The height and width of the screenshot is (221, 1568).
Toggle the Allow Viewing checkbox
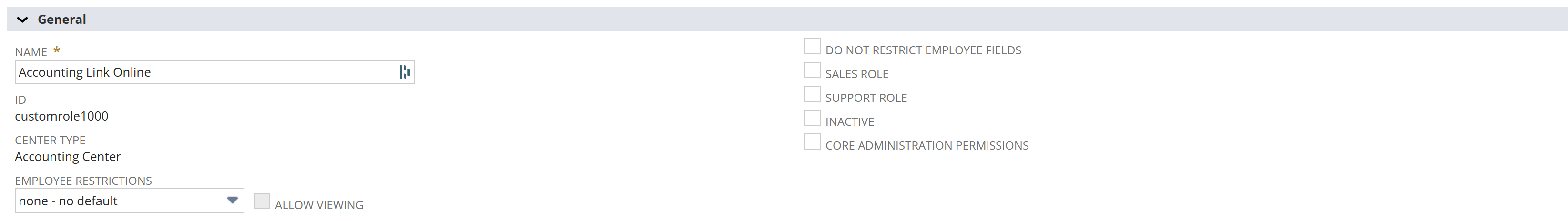point(262,201)
